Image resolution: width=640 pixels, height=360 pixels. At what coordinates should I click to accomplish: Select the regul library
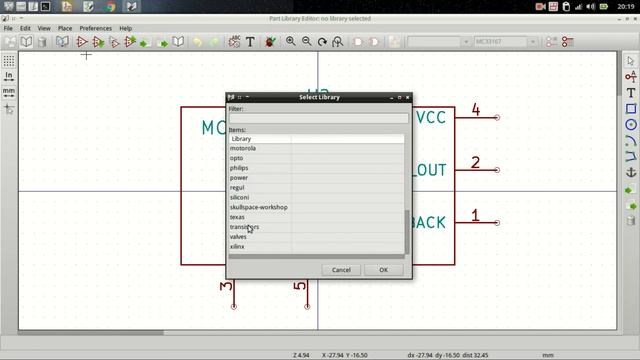click(x=316, y=187)
